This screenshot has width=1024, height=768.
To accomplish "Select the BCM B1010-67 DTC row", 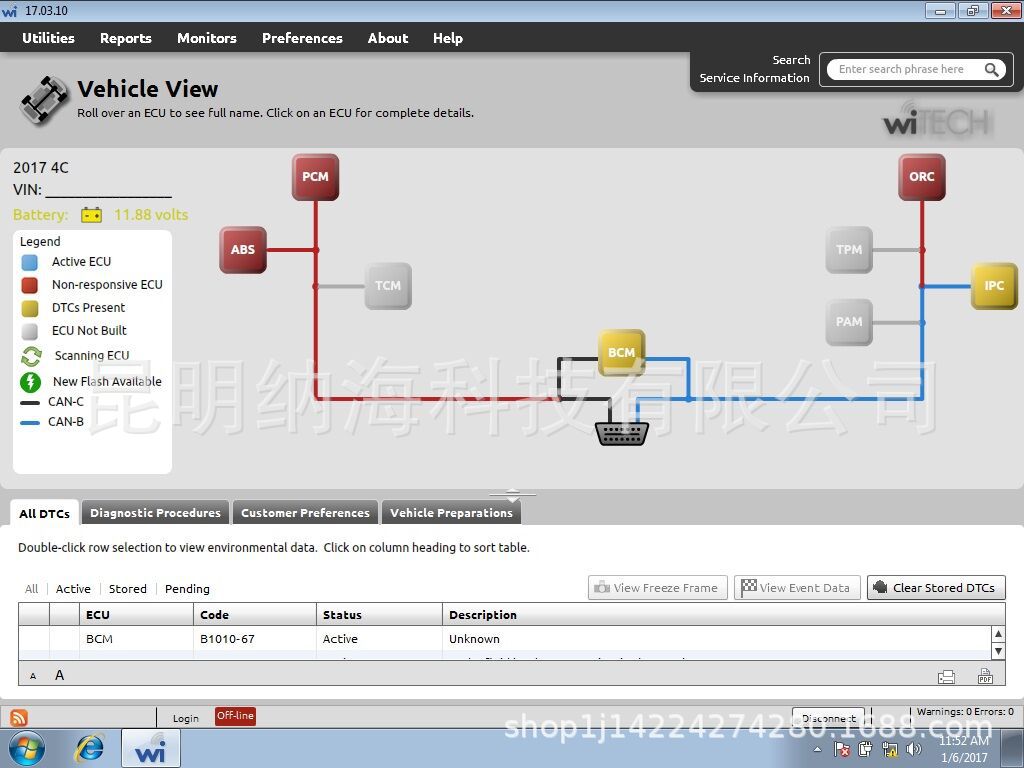I will (505, 639).
